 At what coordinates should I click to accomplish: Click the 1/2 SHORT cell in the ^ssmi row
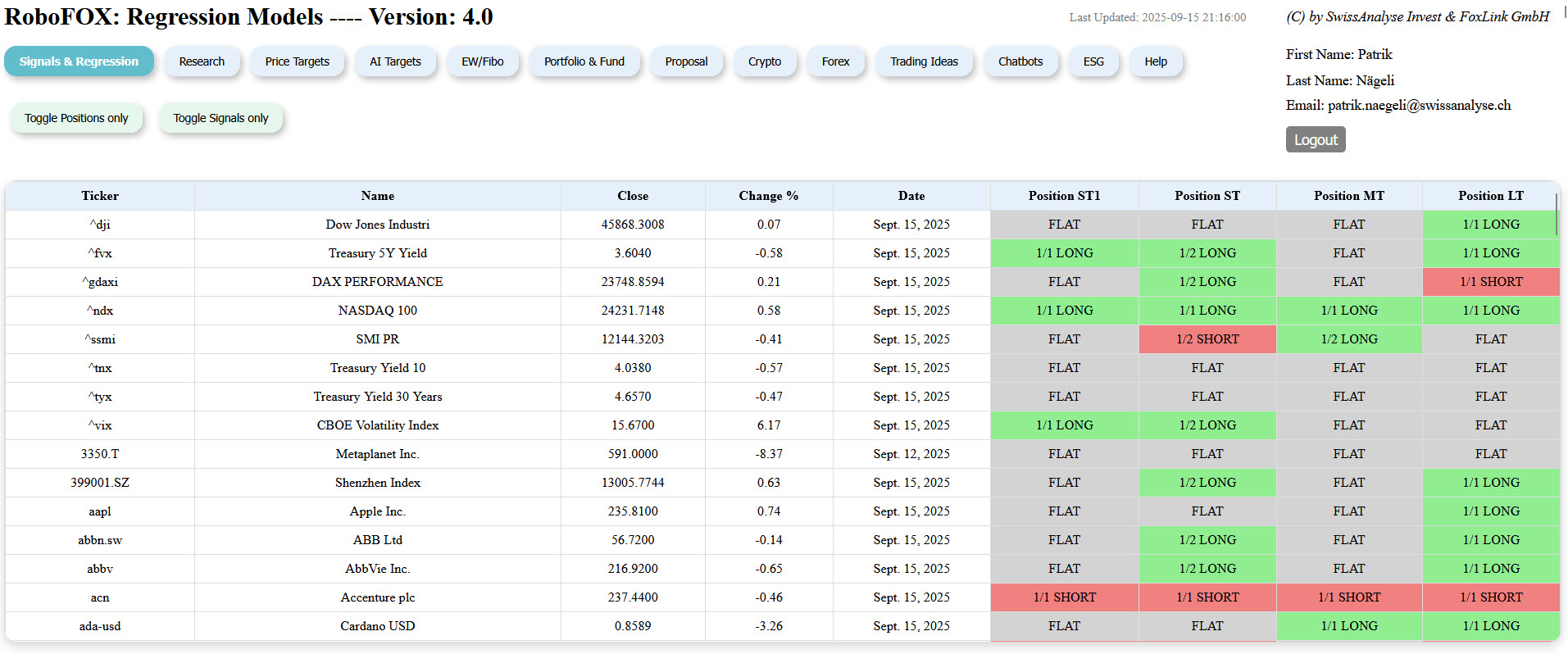(1207, 339)
